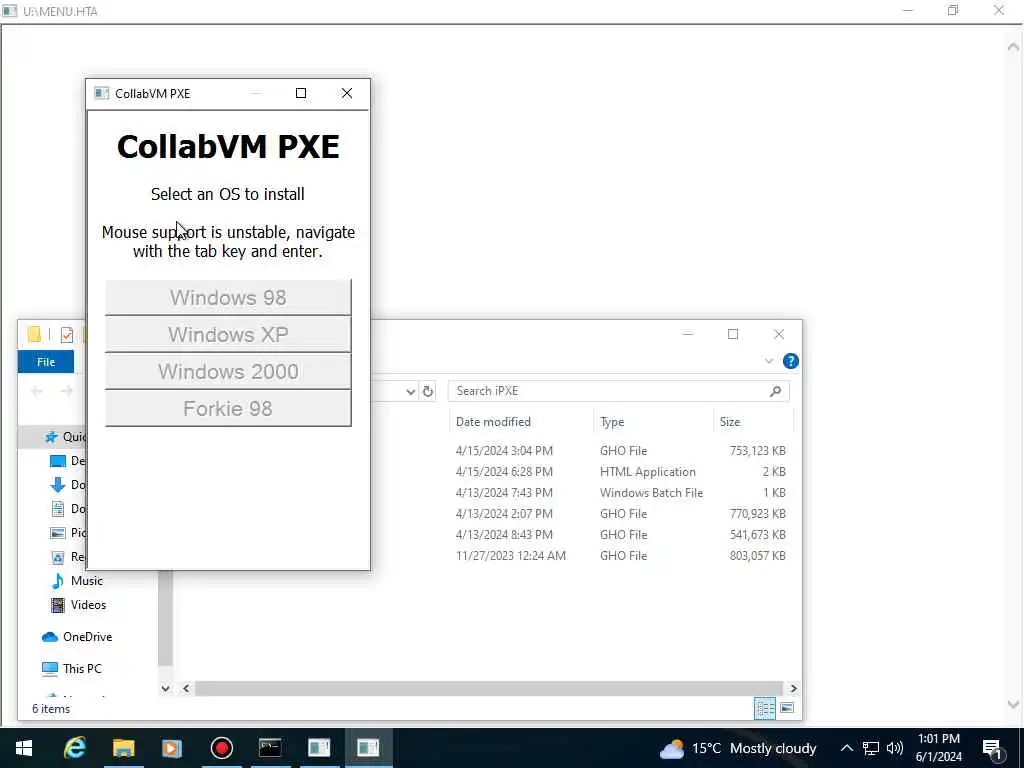This screenshot has width=1024, height=768.
Task: Maximize the CollabVM PXE window
Action: tap(301, 93)
